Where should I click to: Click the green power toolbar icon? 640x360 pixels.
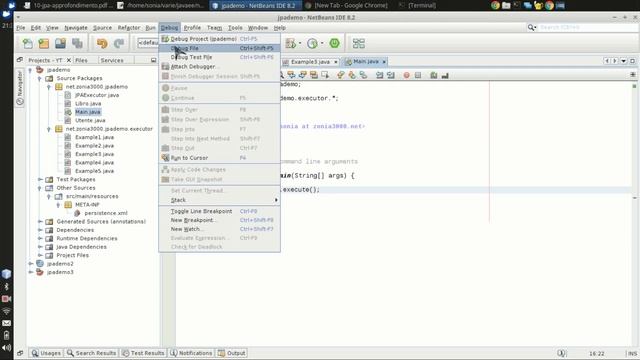pos(334,43)
